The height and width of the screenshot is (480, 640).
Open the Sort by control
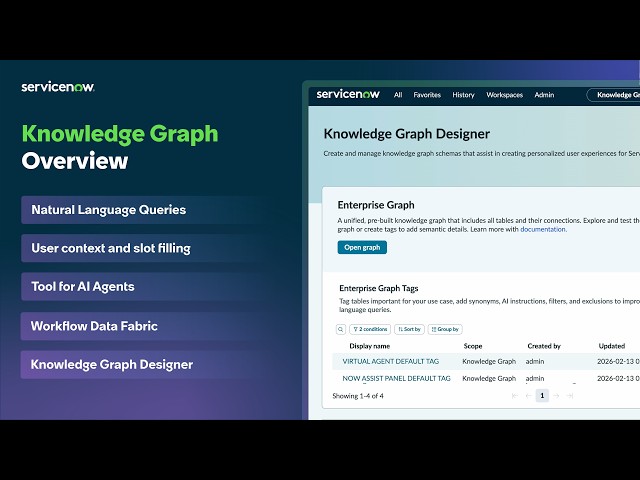click(x=409, y=329)
